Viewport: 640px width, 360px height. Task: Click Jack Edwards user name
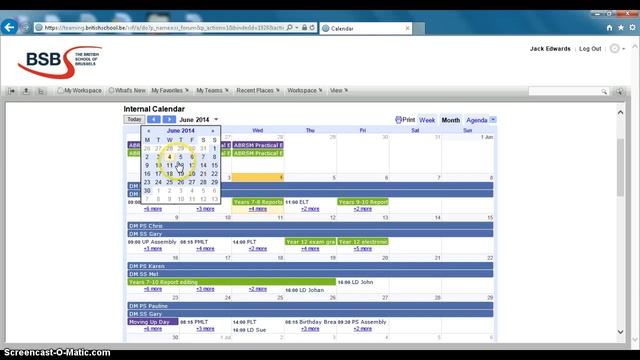(x=550, y=49)
